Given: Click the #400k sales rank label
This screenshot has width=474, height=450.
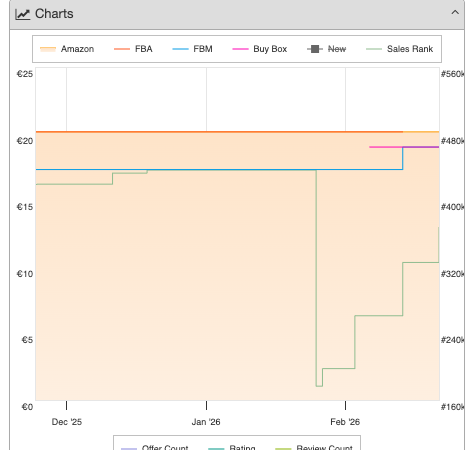Looking at the screenshot, I should pyautogui.click(x=452, y=207).
